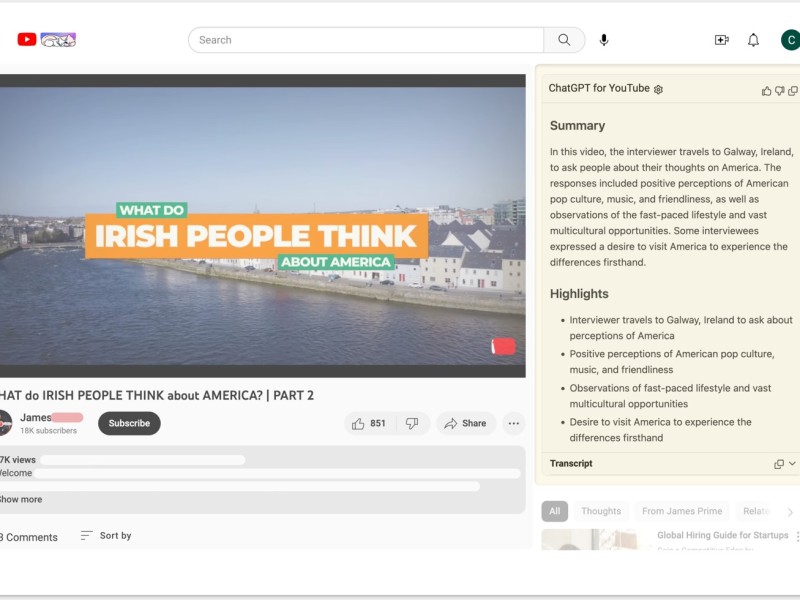Show more filter chips with arrow
This screenshot has width=800, height=600.
pos(790,512)
